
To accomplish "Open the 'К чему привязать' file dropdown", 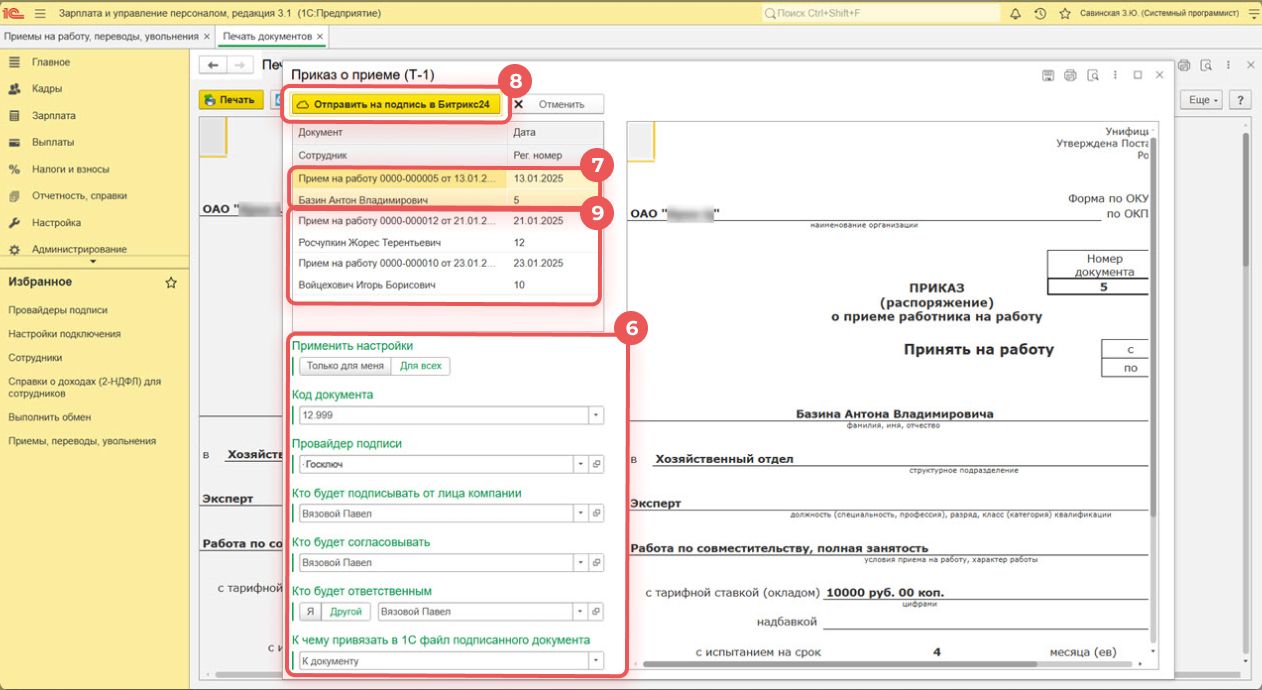I will click(x=596, y=661).
